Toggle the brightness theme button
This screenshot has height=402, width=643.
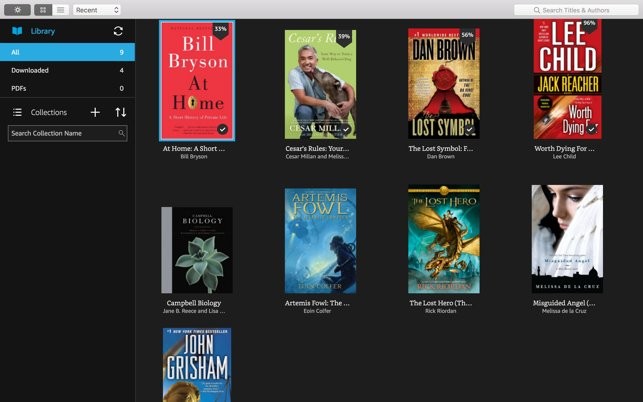pos(17,10)
